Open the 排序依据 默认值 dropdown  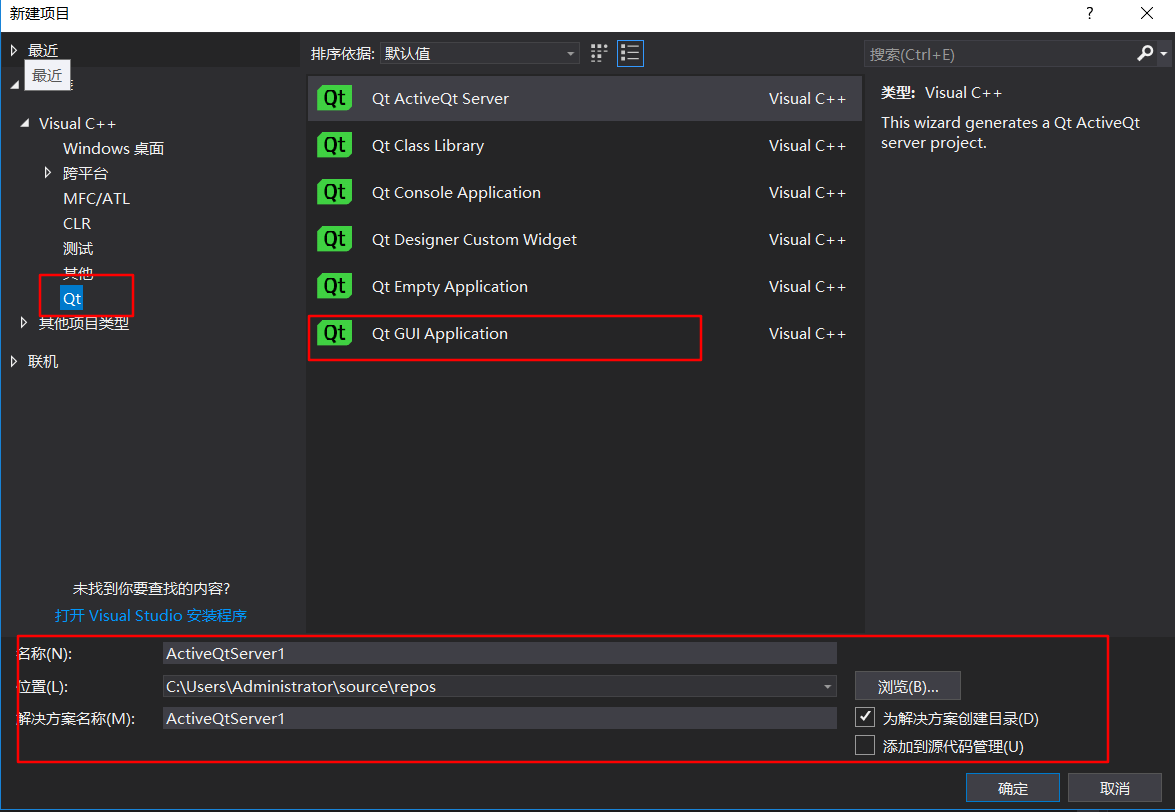pyautogui.click(x=480, y=53)
